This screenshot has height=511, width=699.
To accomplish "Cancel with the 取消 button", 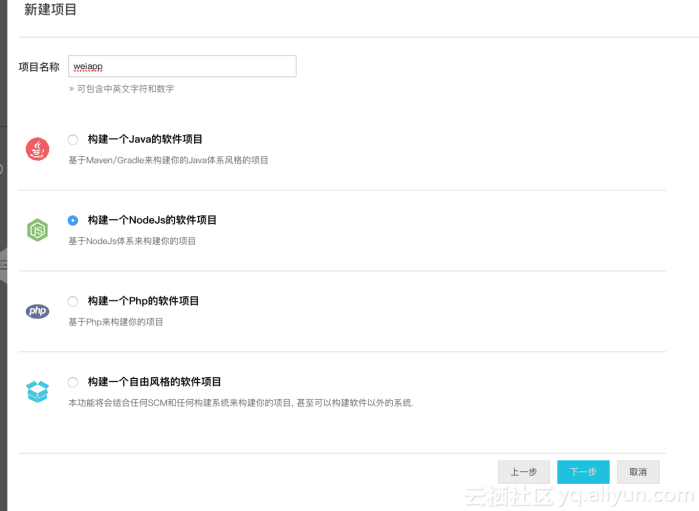I will pos(638,472).
